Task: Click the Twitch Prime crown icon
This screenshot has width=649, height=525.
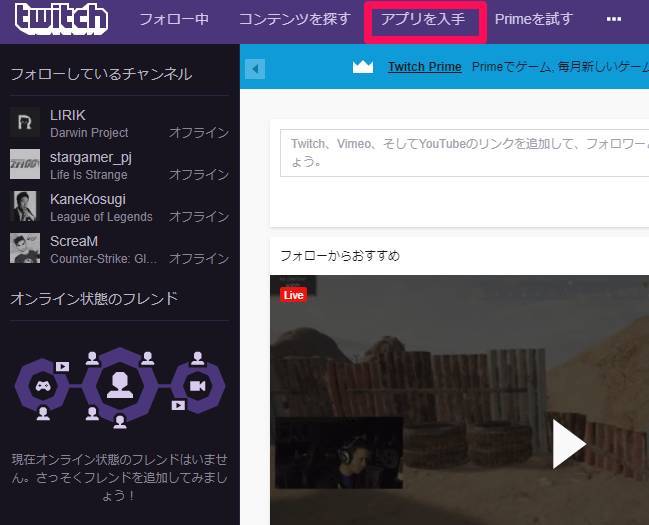Action: click(363, 67)
